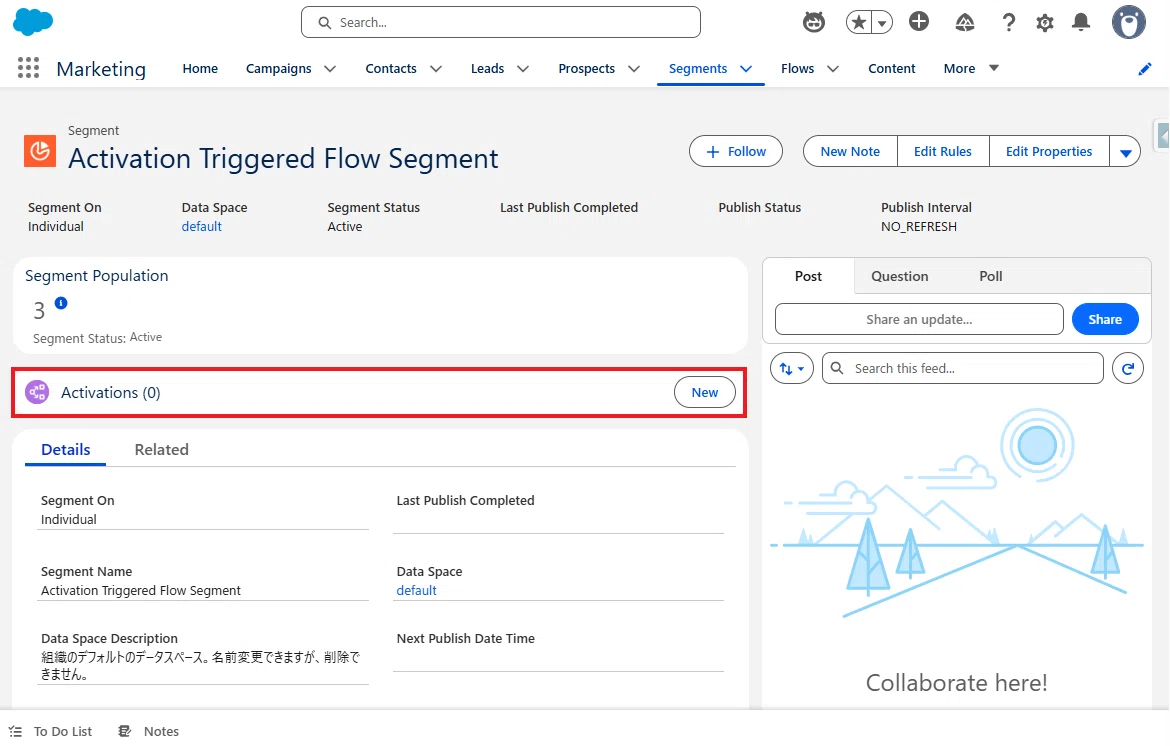Click the Segment Population info icon

pyautogui.click(x=61, y=303)
